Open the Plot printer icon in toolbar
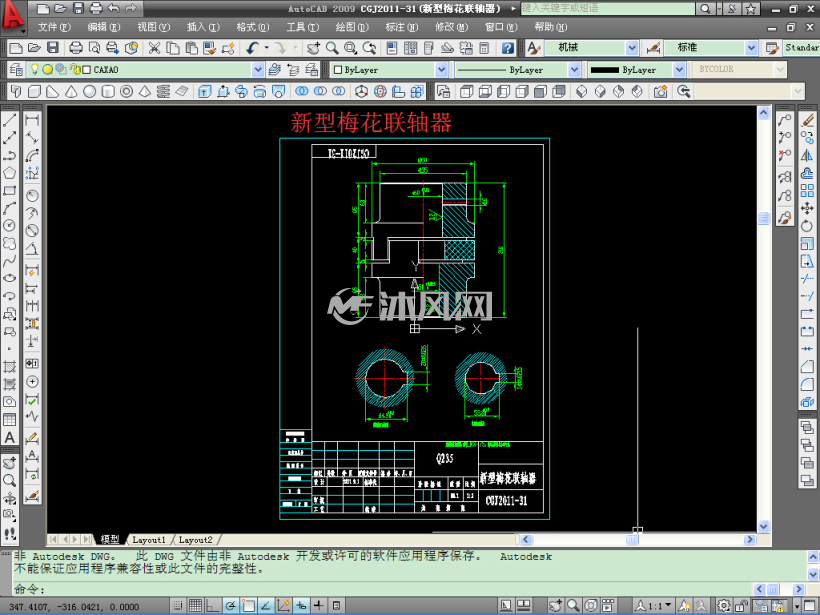The image size is (820, 615). [76, 48]
